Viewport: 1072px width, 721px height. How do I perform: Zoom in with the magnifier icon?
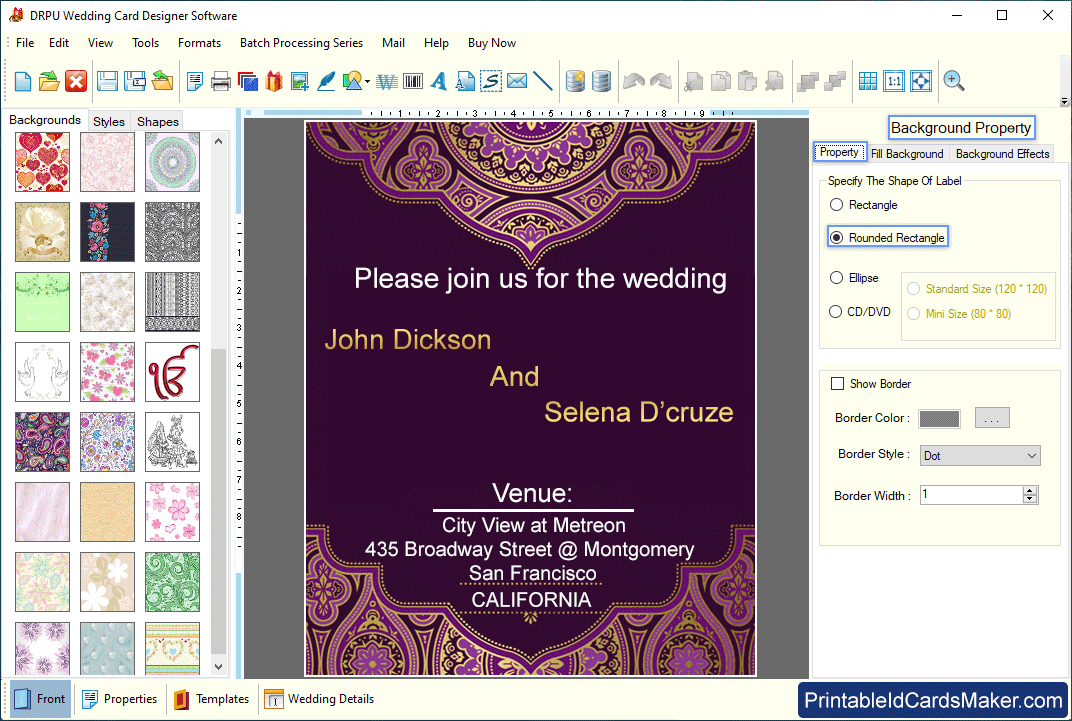pyautogui.click(x=954, y=81)
